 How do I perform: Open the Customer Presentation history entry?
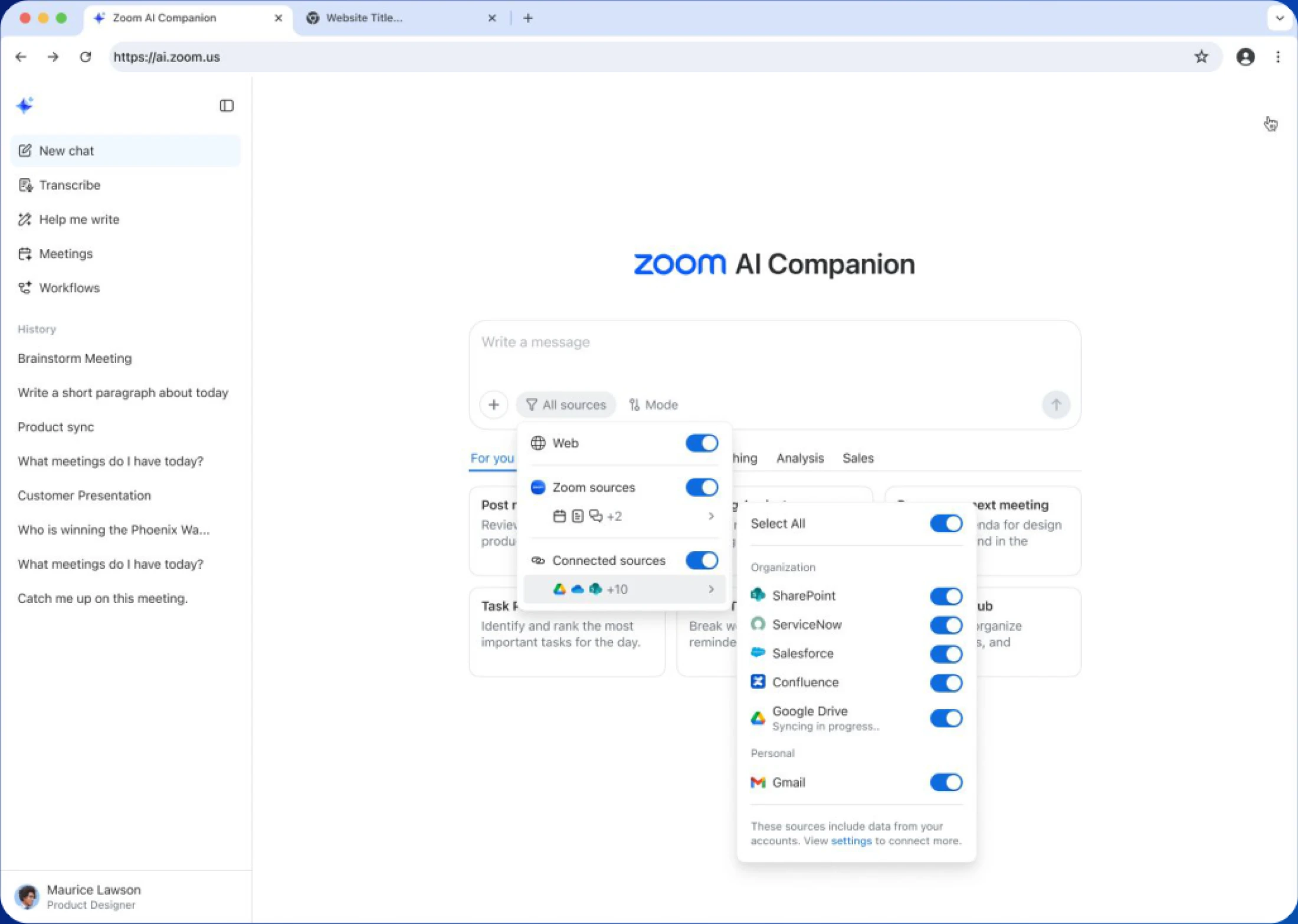[x=84, y=495]
